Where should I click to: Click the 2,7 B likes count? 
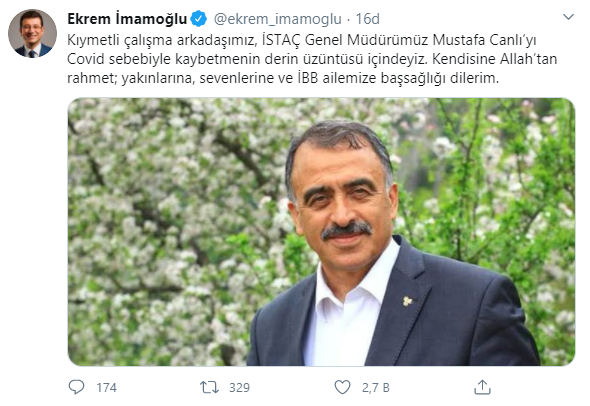tap(376, 388)
